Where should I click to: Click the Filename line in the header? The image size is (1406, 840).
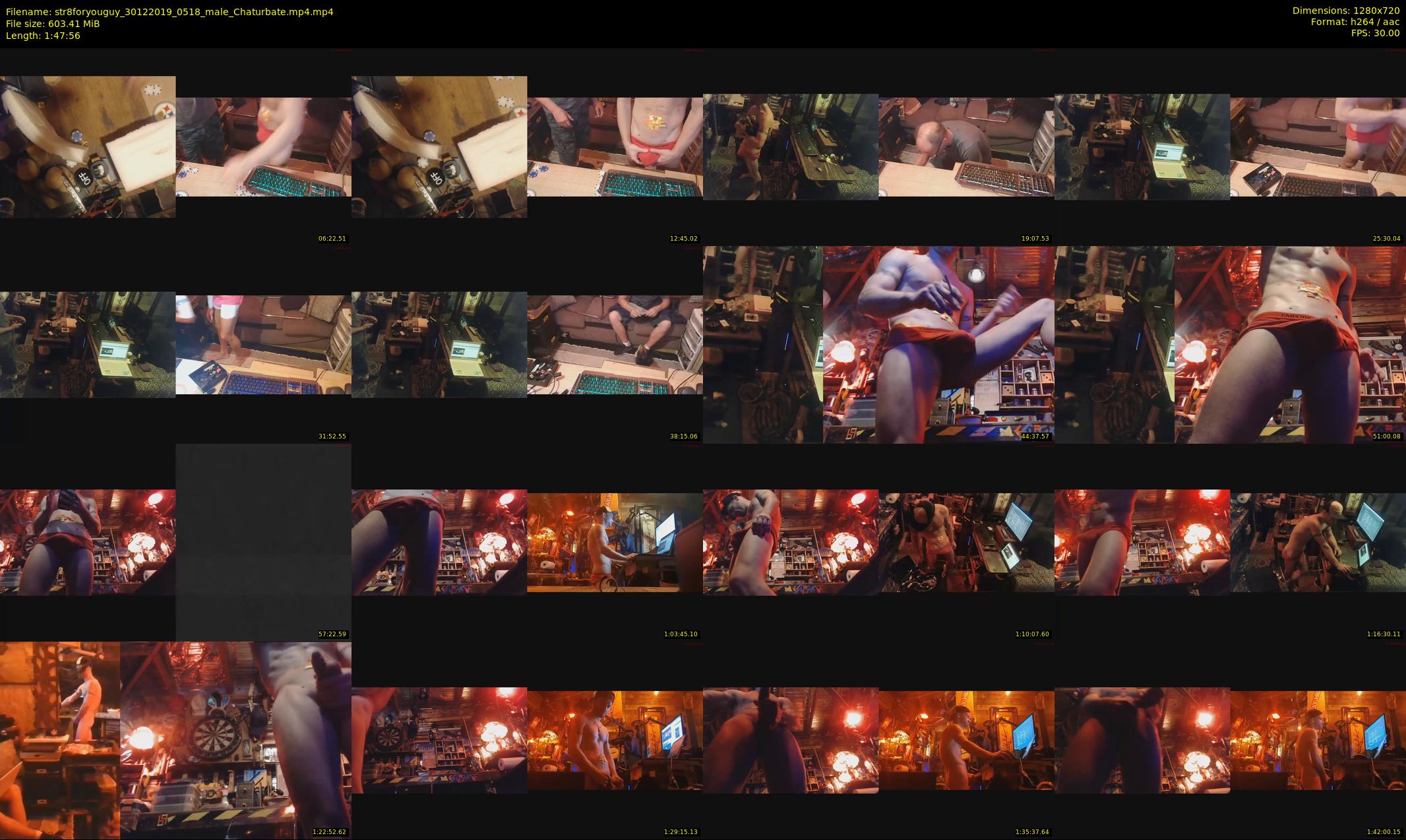[x=169, y=12]
